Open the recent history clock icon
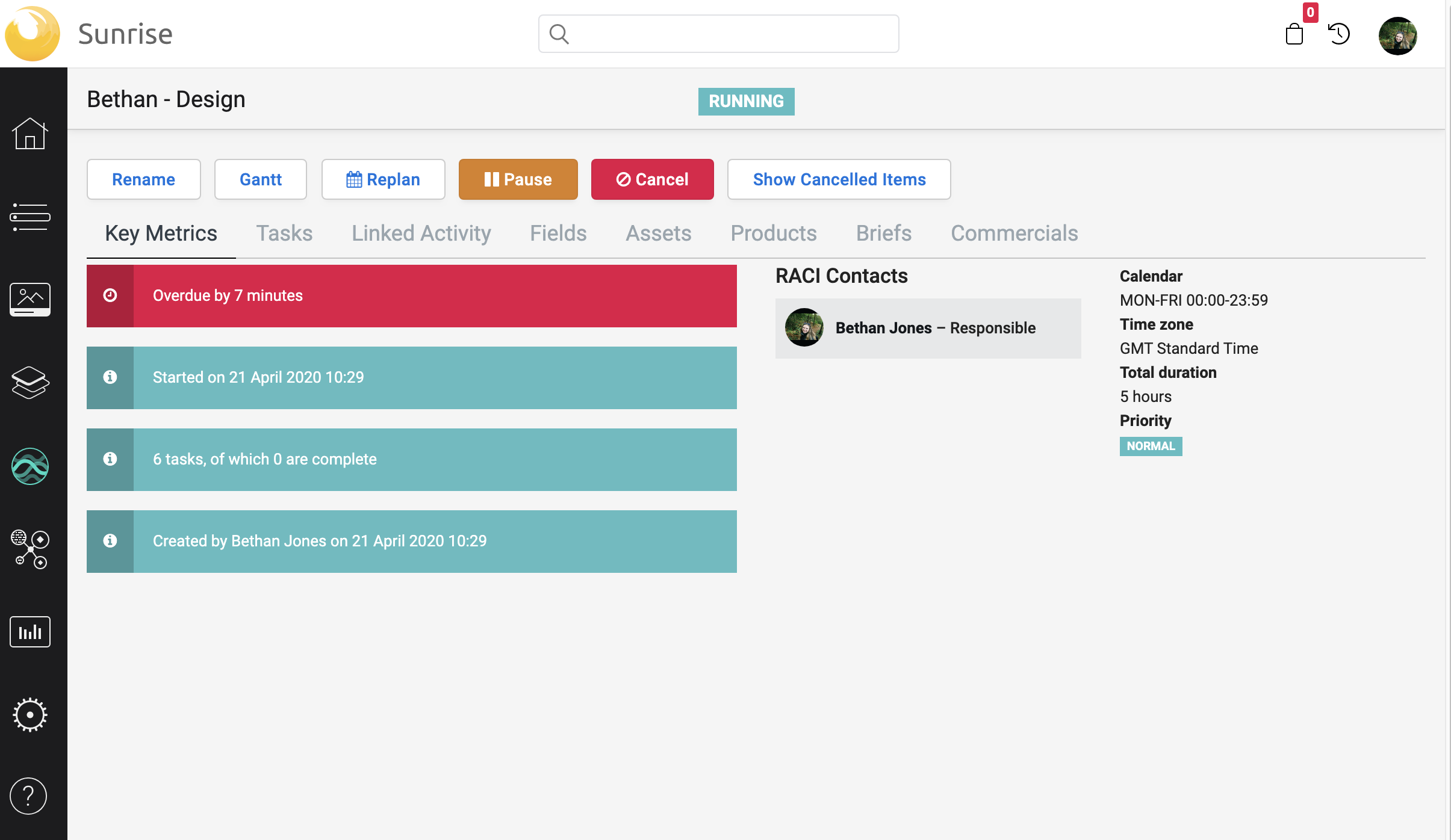 pyautogui.click(x=1339, y=34)
